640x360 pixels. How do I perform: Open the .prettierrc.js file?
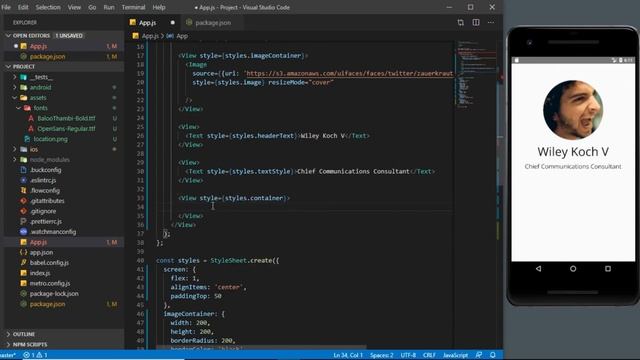tap(46, 221)
